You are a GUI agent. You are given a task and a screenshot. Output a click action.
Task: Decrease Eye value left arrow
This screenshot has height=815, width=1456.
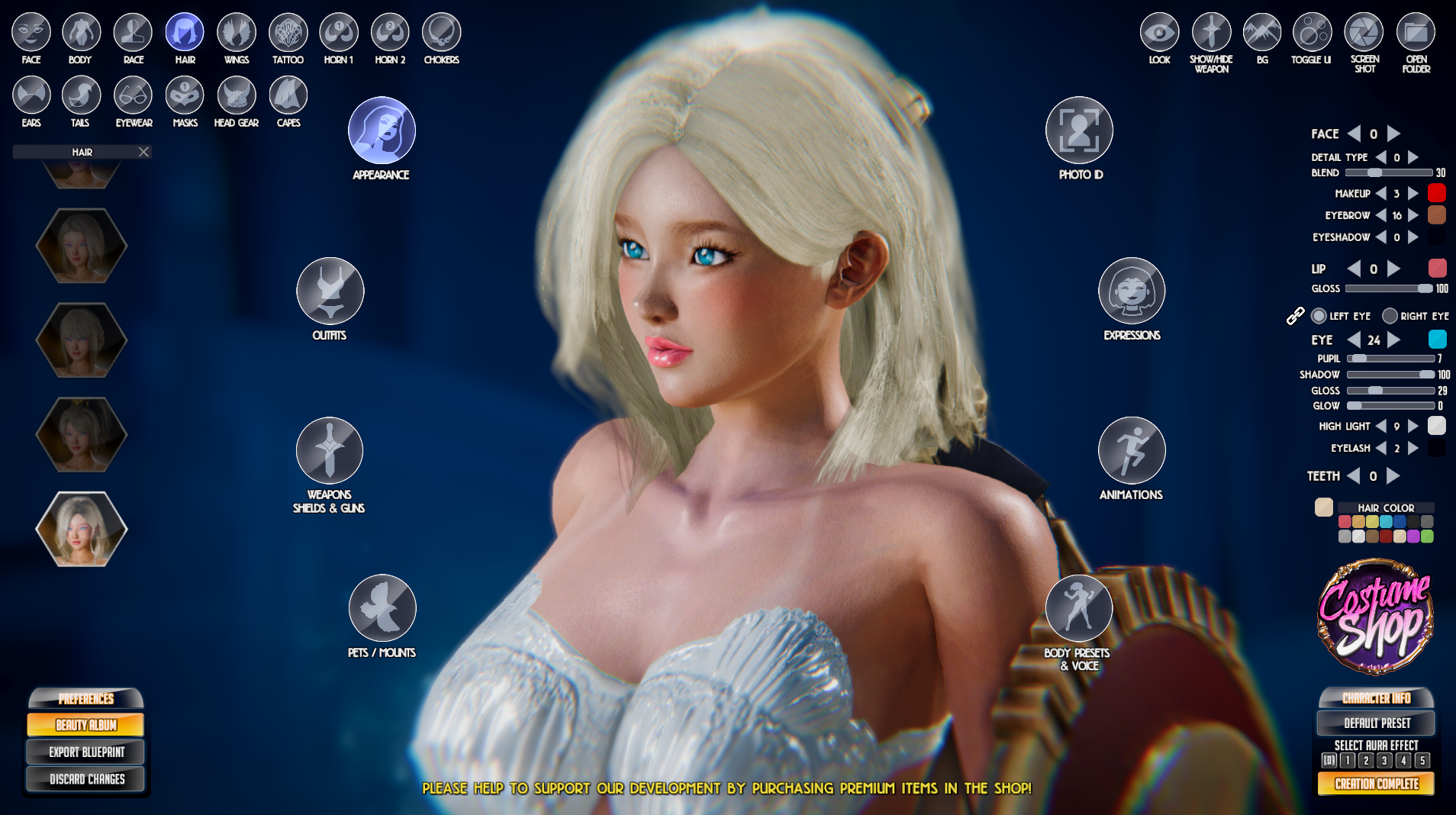(1354, 340)
